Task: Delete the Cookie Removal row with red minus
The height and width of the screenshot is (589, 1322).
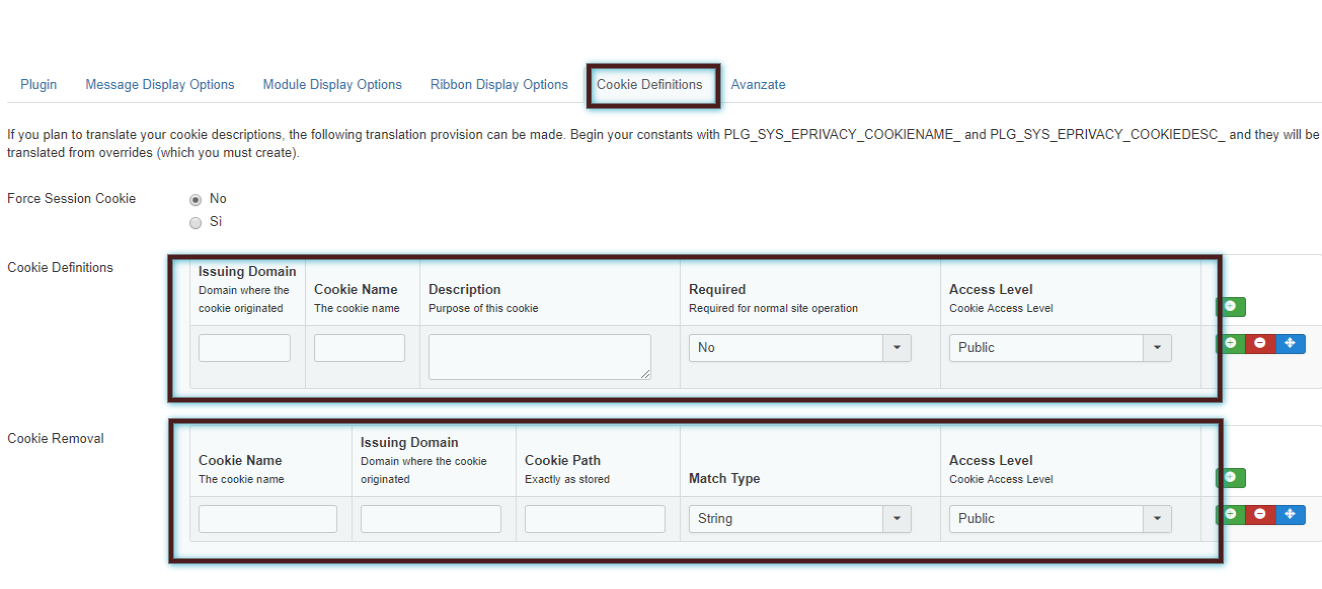Action: tap(1260, 514)
